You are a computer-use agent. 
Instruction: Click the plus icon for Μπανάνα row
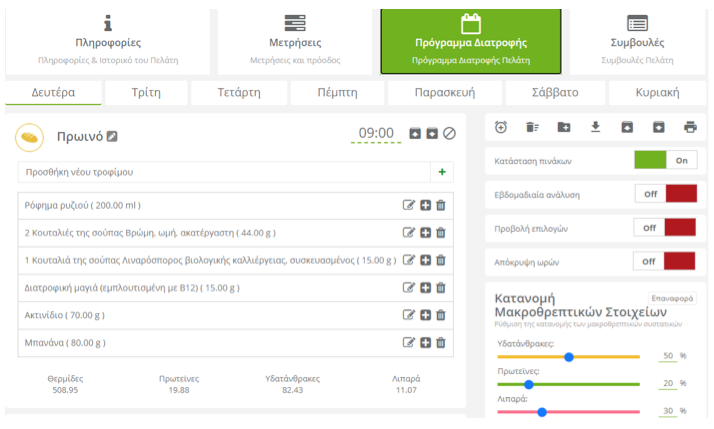click(425, 342)
